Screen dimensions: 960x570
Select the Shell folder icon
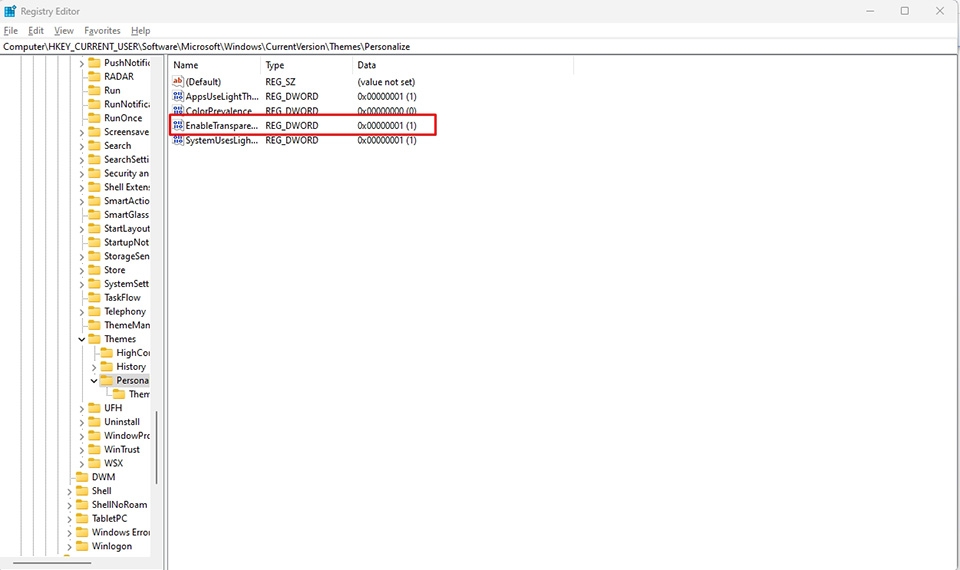coord(82,491)
